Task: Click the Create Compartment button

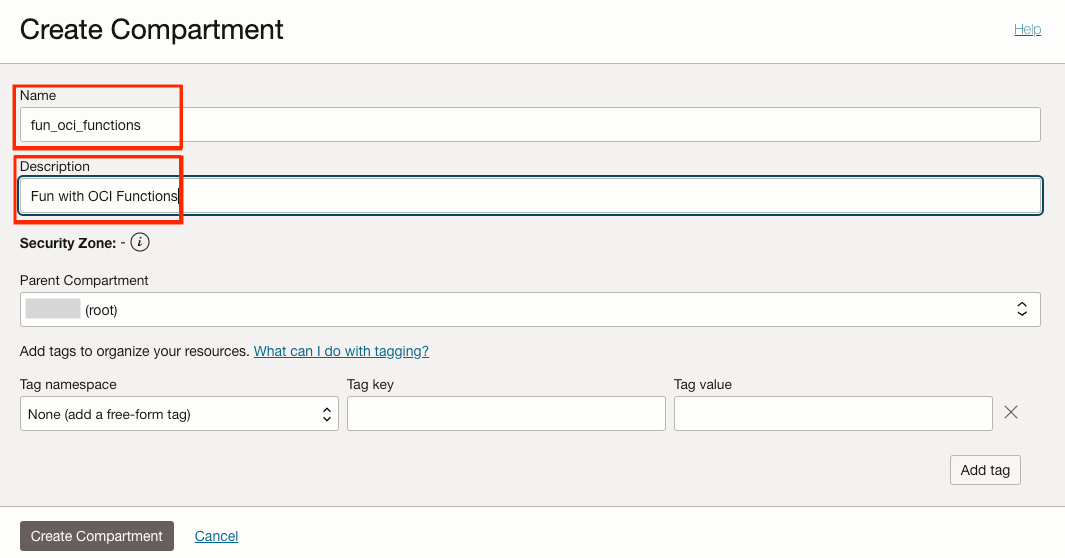Action: coord(97,536)
